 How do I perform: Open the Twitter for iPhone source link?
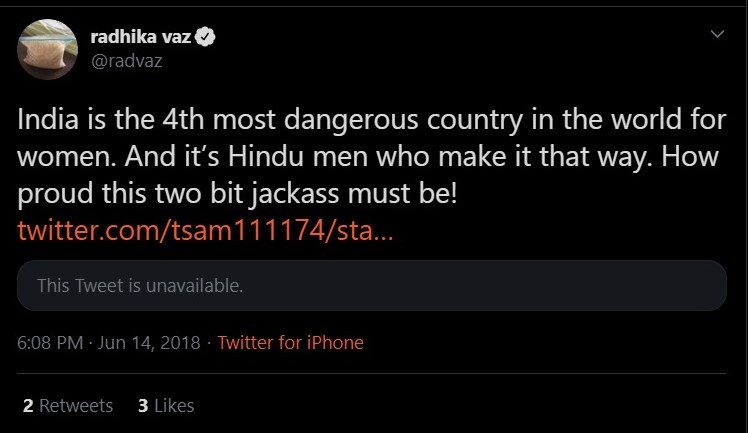click(x=290, y=343)
